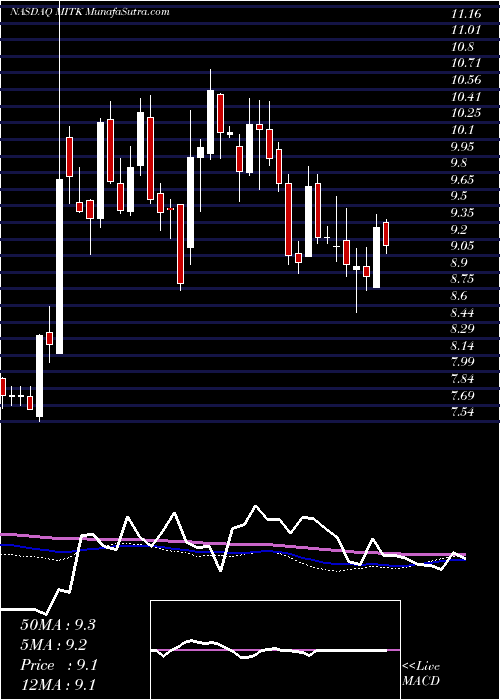500x700 pixels.
Task: Click inside the MACD inset chart panel
Action: pos(275,650)
